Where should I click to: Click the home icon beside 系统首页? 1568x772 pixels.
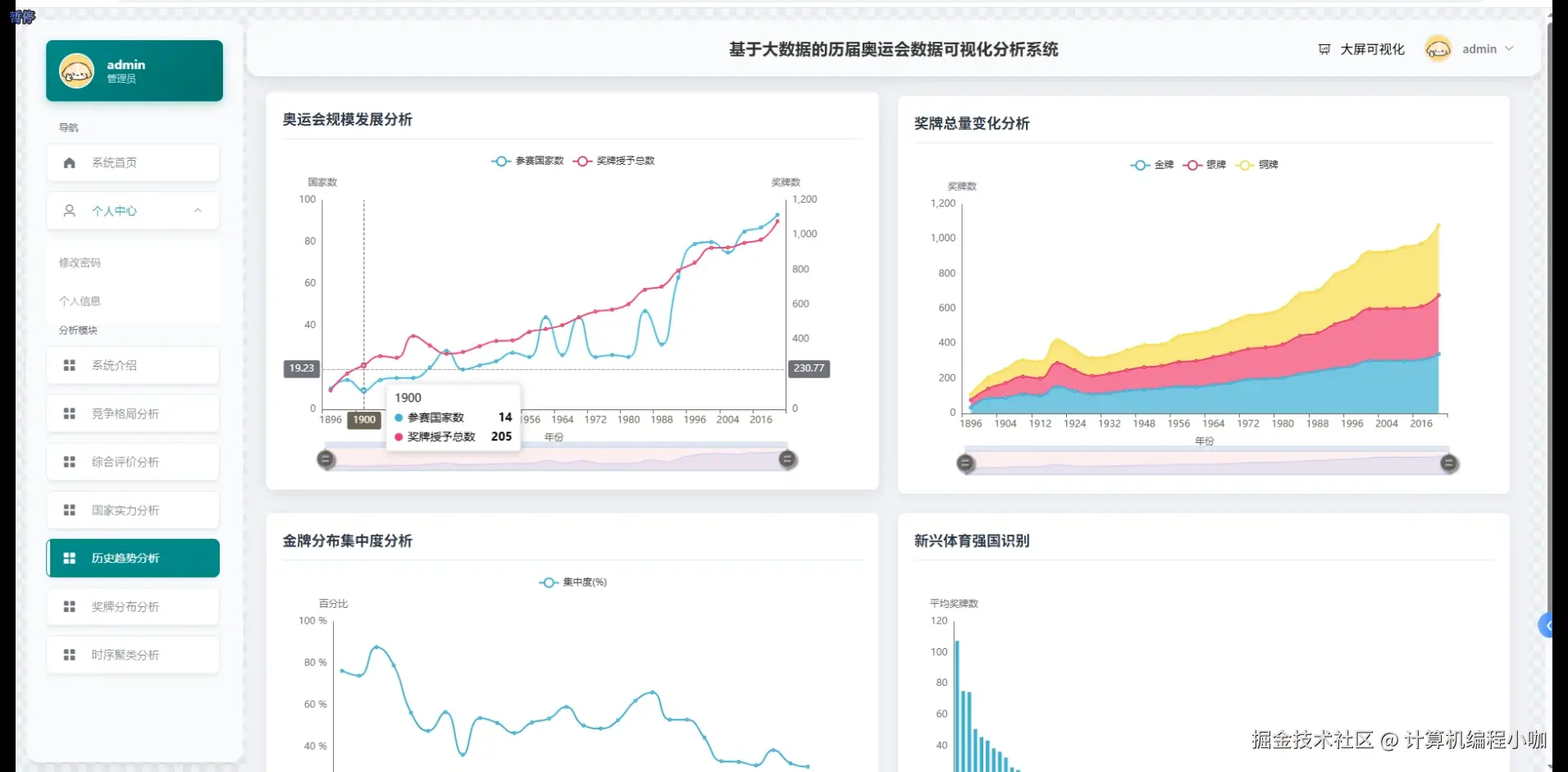tap(70, 162)
